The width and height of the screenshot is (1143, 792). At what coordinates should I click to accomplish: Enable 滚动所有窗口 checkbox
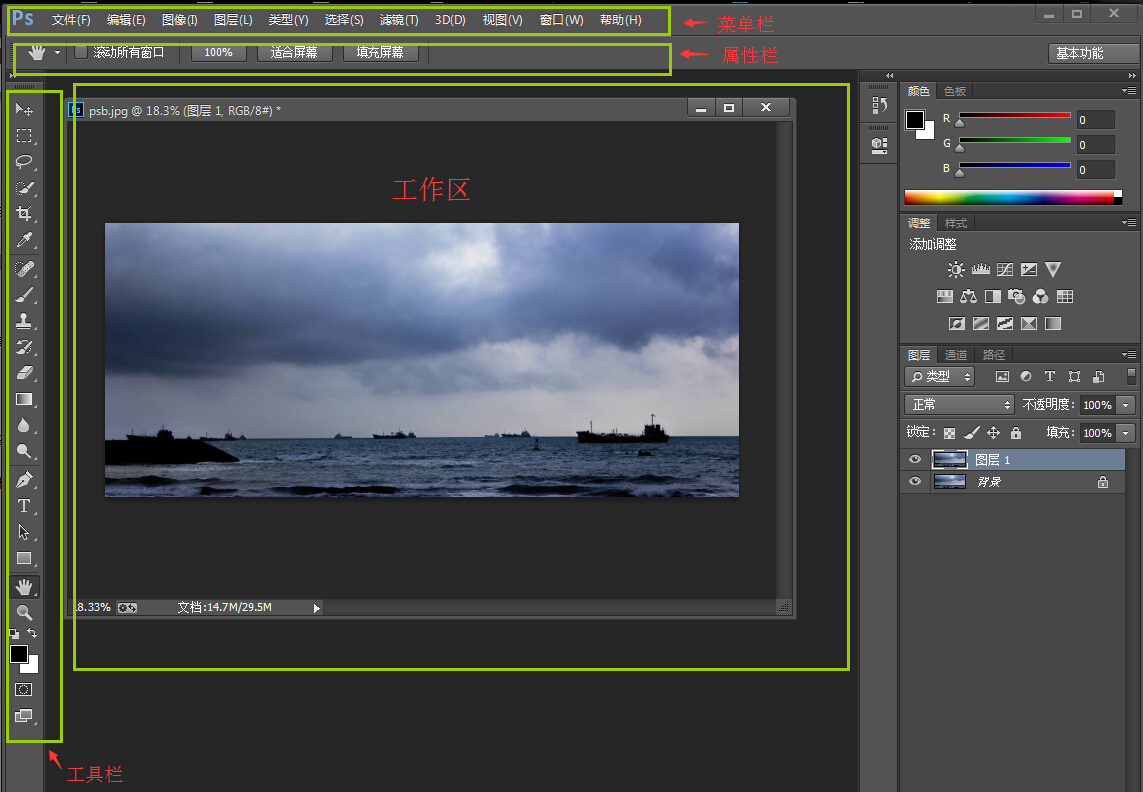tap(81, 52)
